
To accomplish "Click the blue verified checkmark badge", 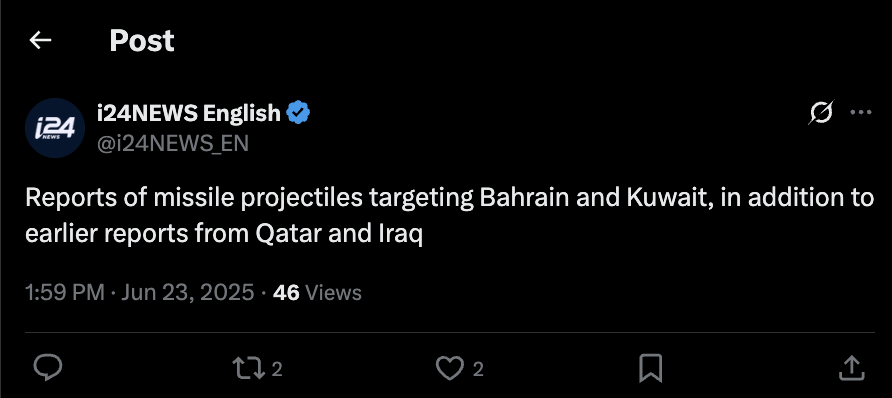I will [298, 113].
